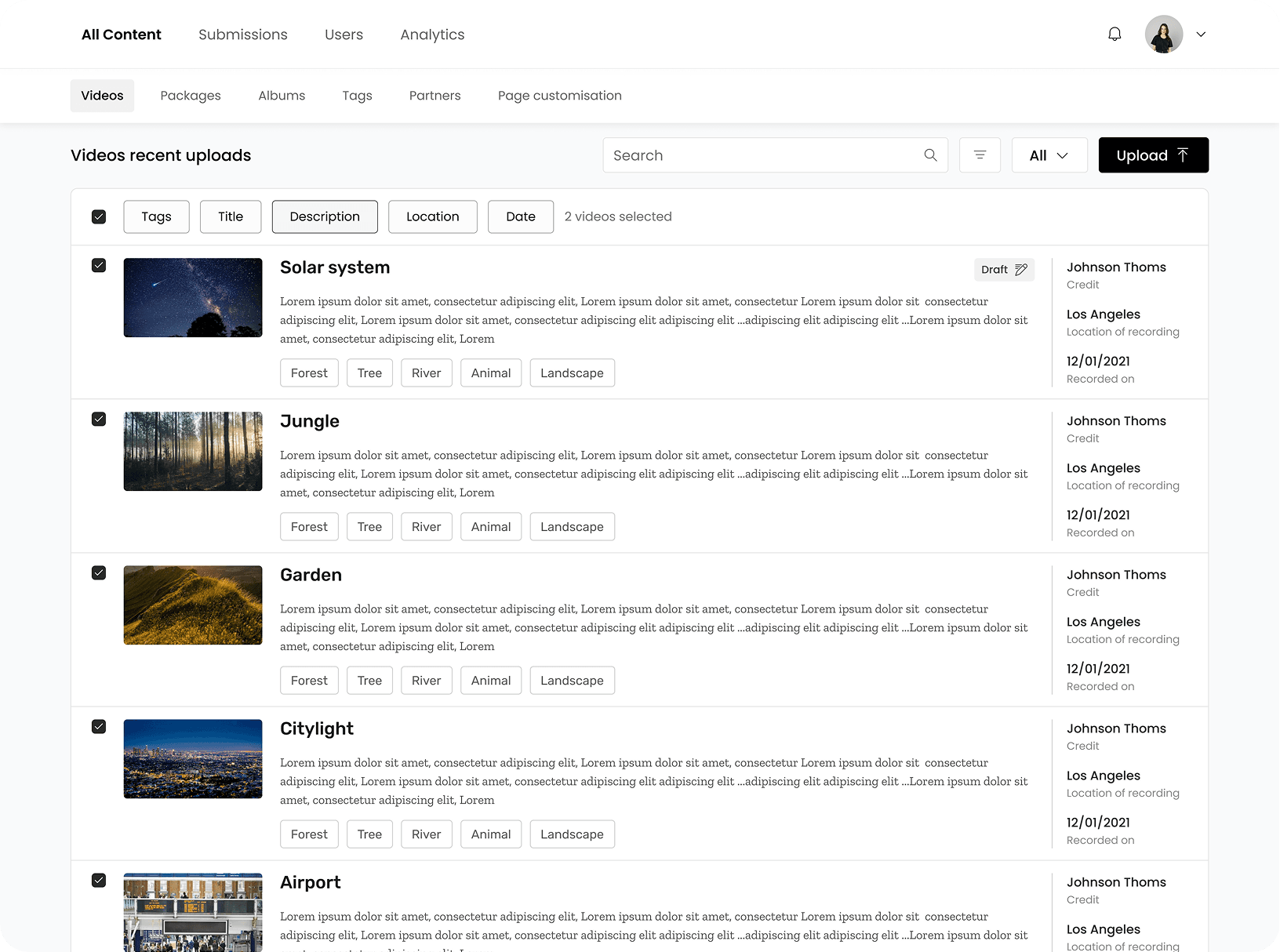Image resolution: width=1280 pixels, height=952 pixels.
Task: Click the upload arrow icon on Upload button
Action: 1183,154
